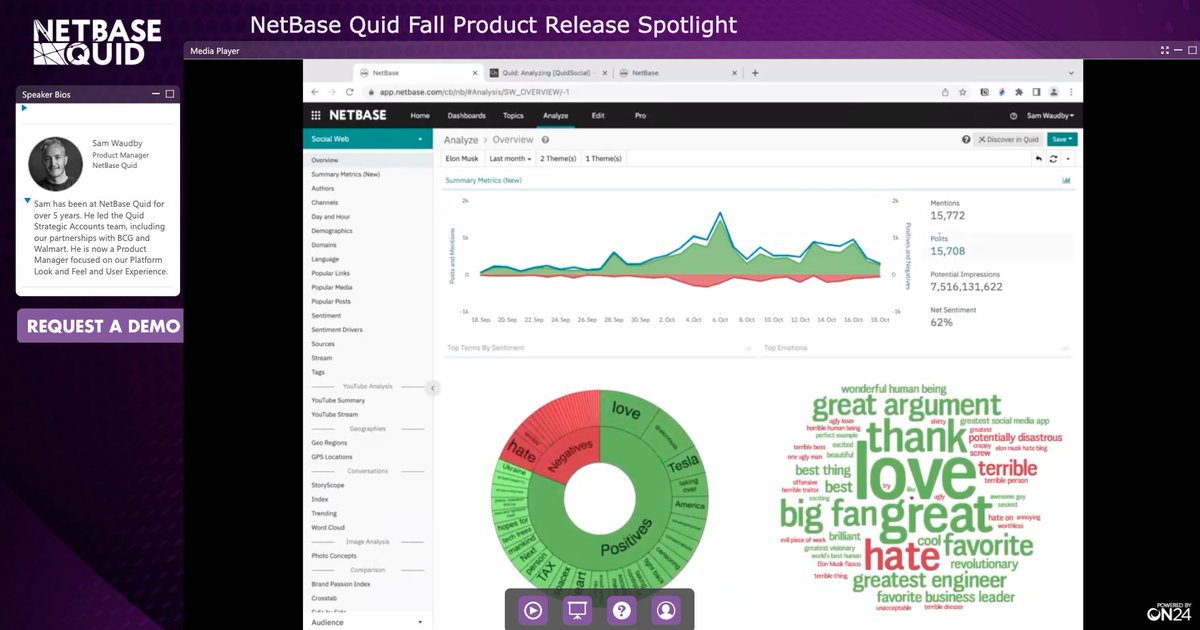Open the Save dropdown button

point(1062,140)
